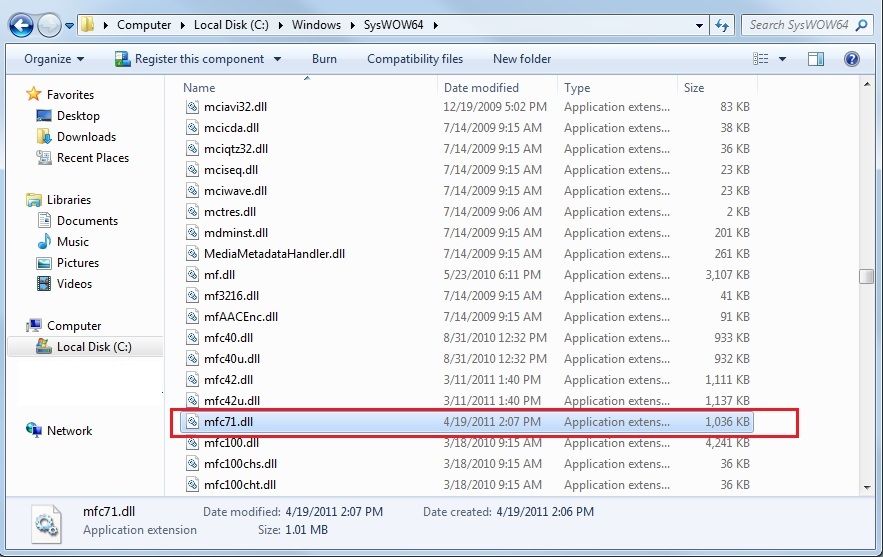Expand the arrow after Computer in breadcrumb
Screen dimensions: 883x557
click(x=182, y=25)
